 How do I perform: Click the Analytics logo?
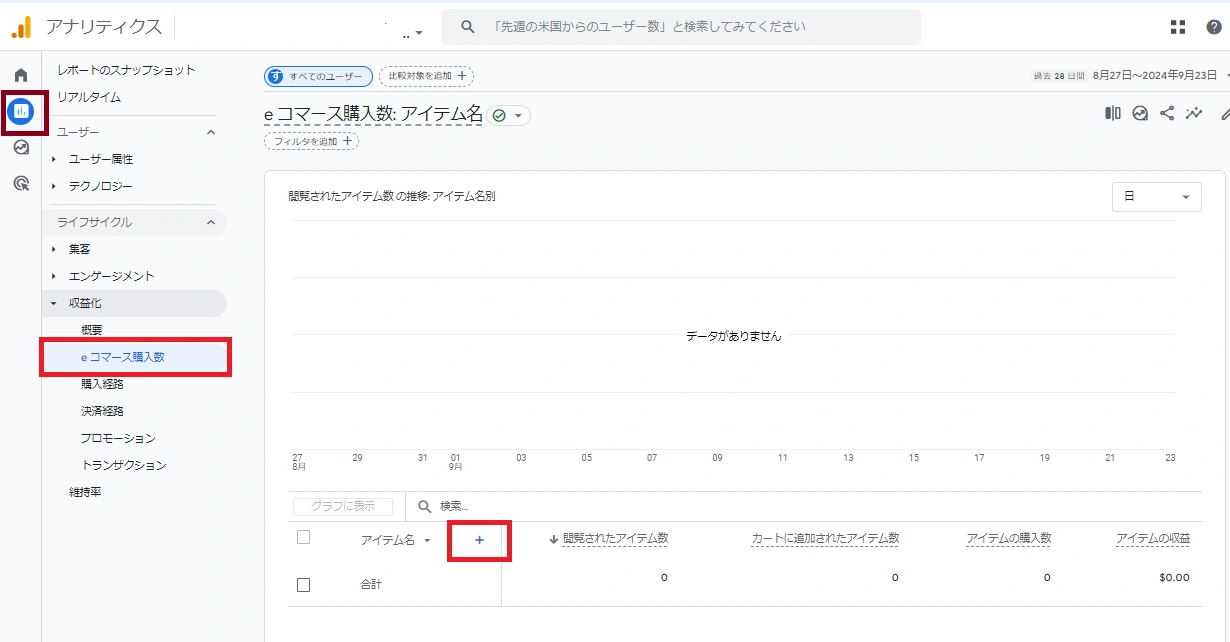[x=21, y=27]
